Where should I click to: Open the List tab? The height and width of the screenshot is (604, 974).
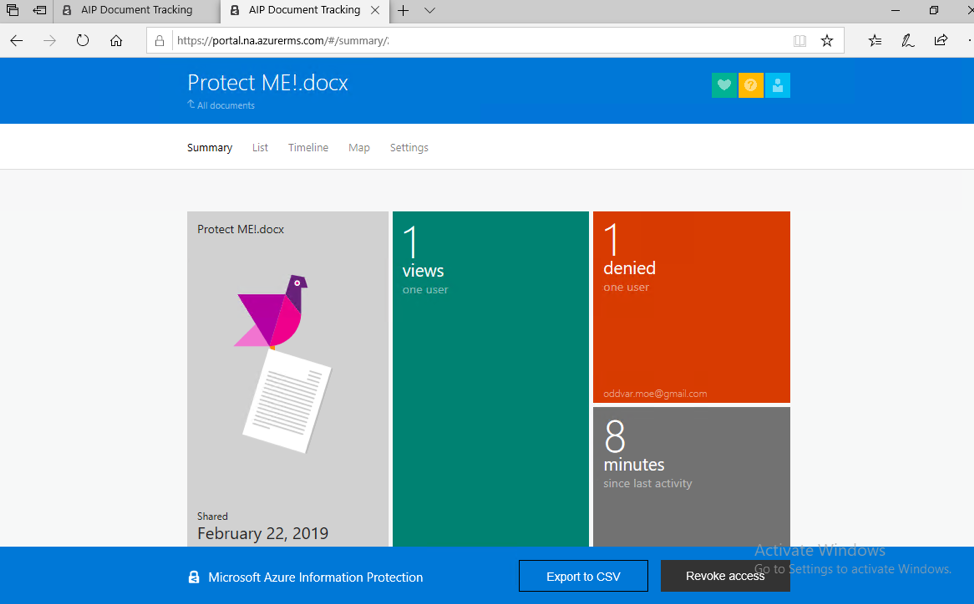pyautogui.click(x=260, y=147)
